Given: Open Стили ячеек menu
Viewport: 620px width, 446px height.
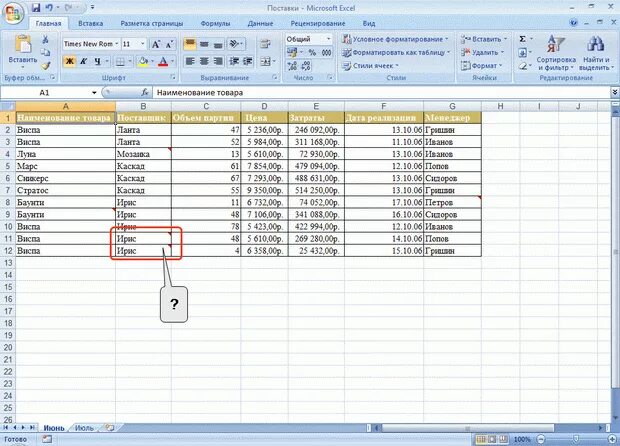Looking at the screenshot, I should click(370, 66).
